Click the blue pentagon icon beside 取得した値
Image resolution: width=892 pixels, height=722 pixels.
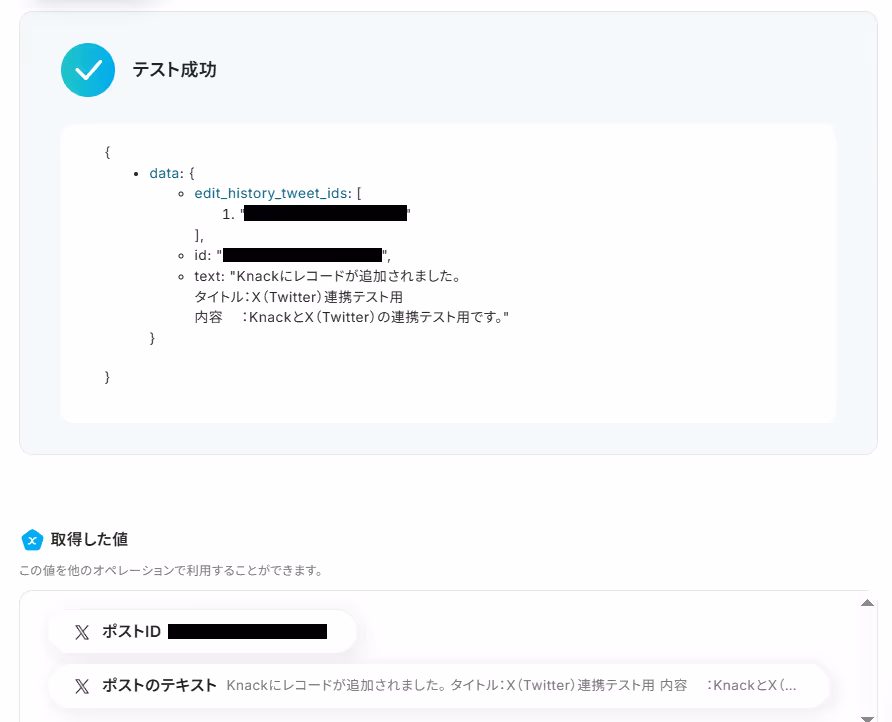click(x=32, y=540)
